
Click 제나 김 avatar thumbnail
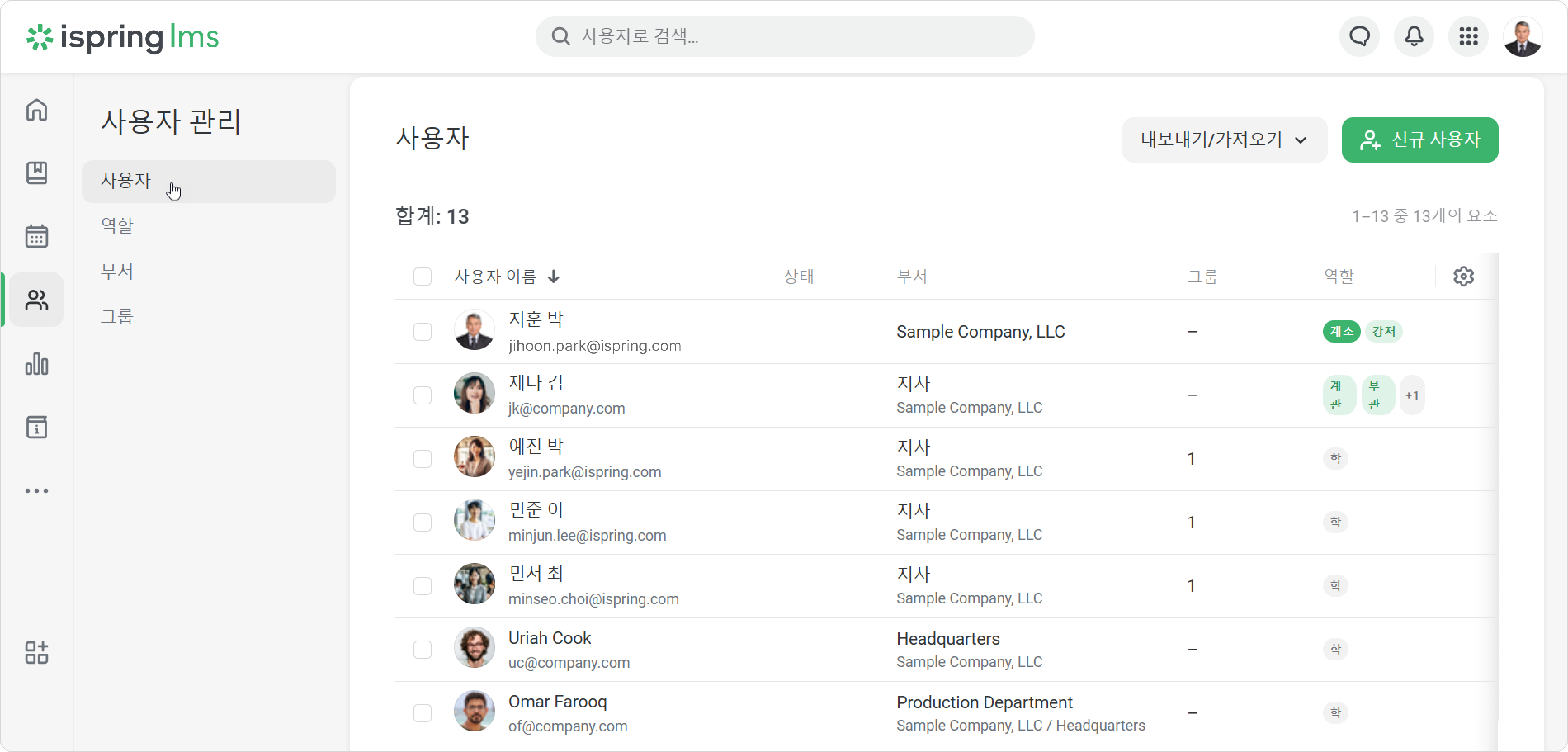tap(474, 393)
